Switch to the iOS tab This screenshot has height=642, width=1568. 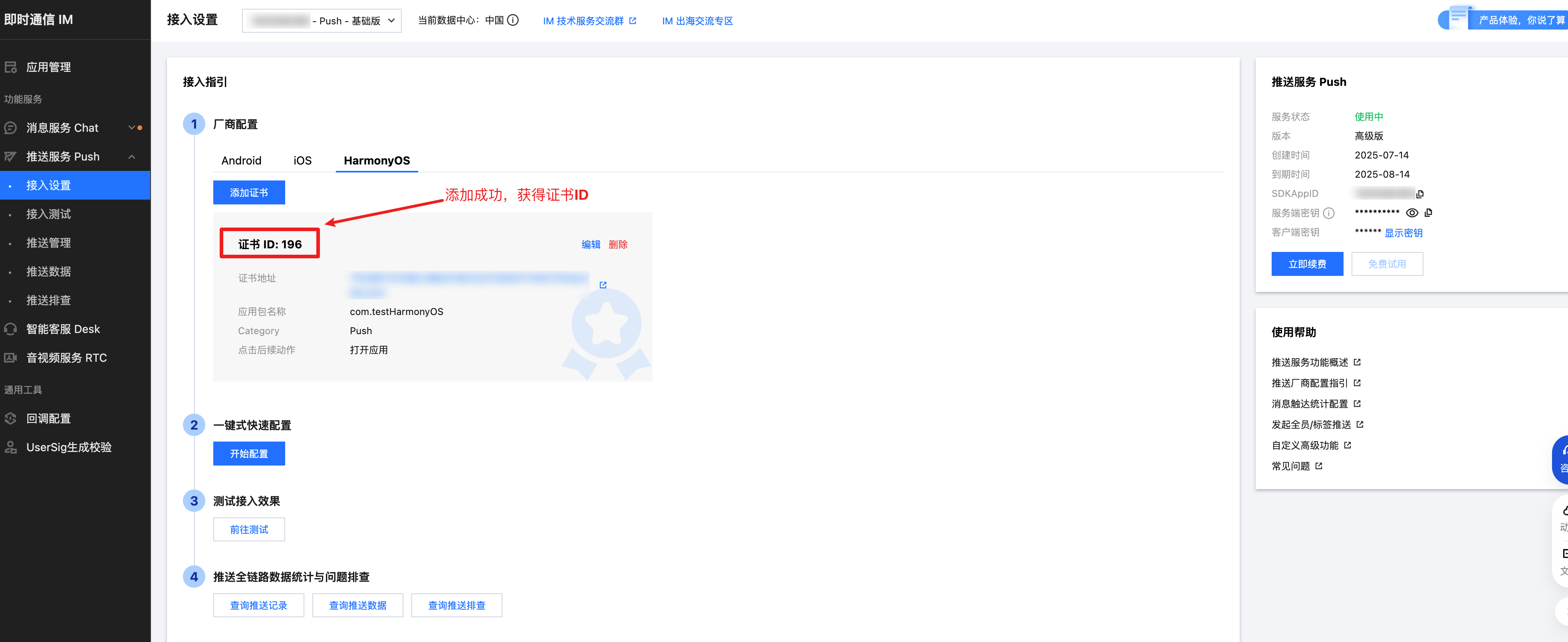point(302,160)
